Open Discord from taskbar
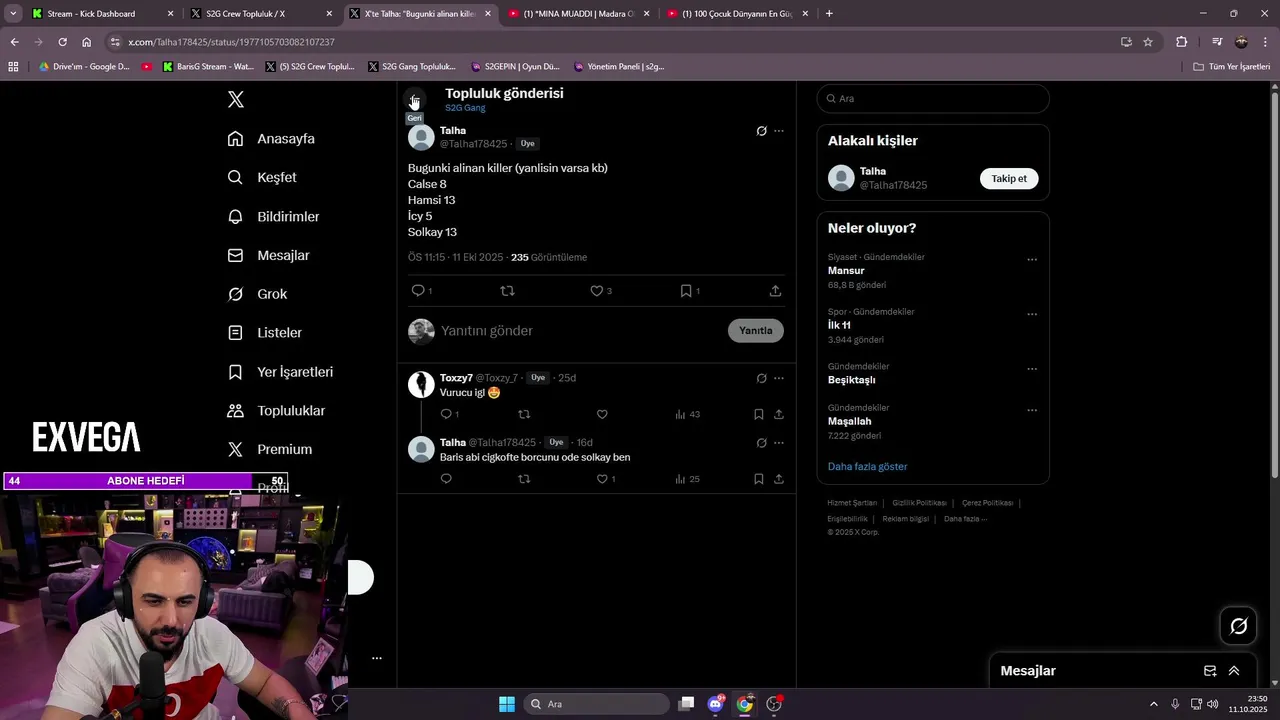Image resolution: width=1280 pixels, height=720 pixels. (x=715, y=704)
